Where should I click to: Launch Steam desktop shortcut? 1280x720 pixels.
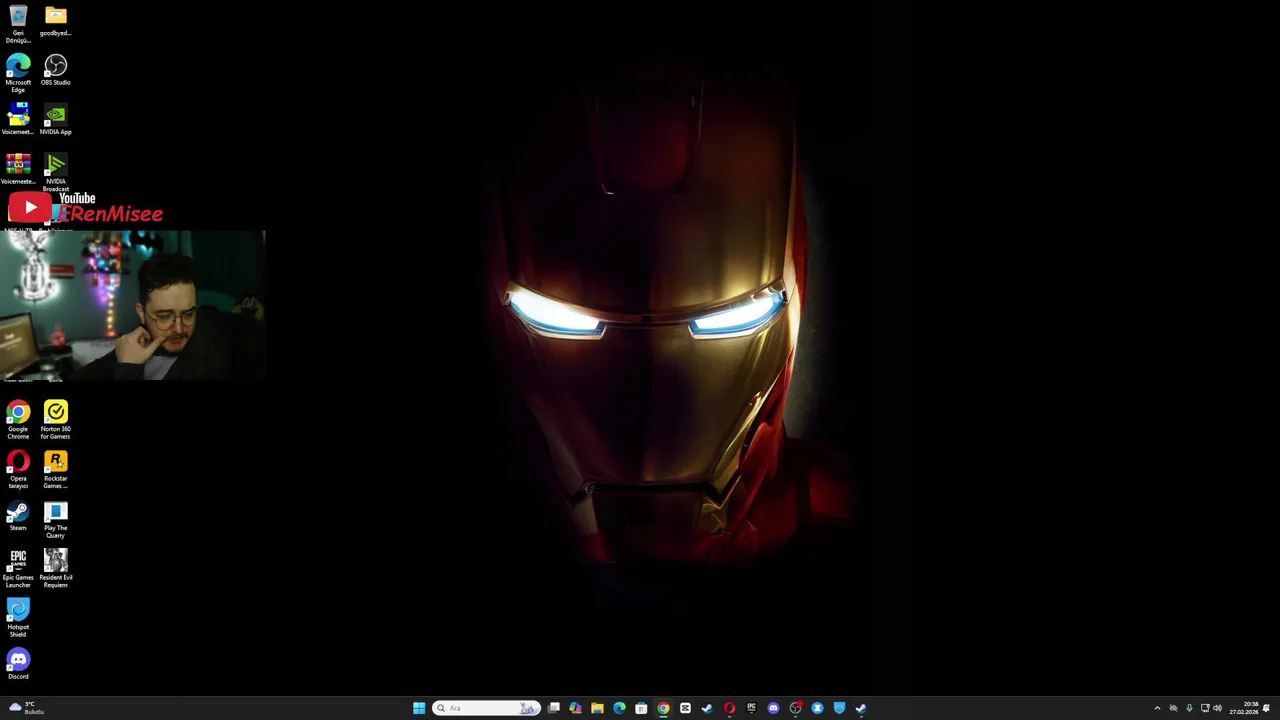[x=18, y=516]
